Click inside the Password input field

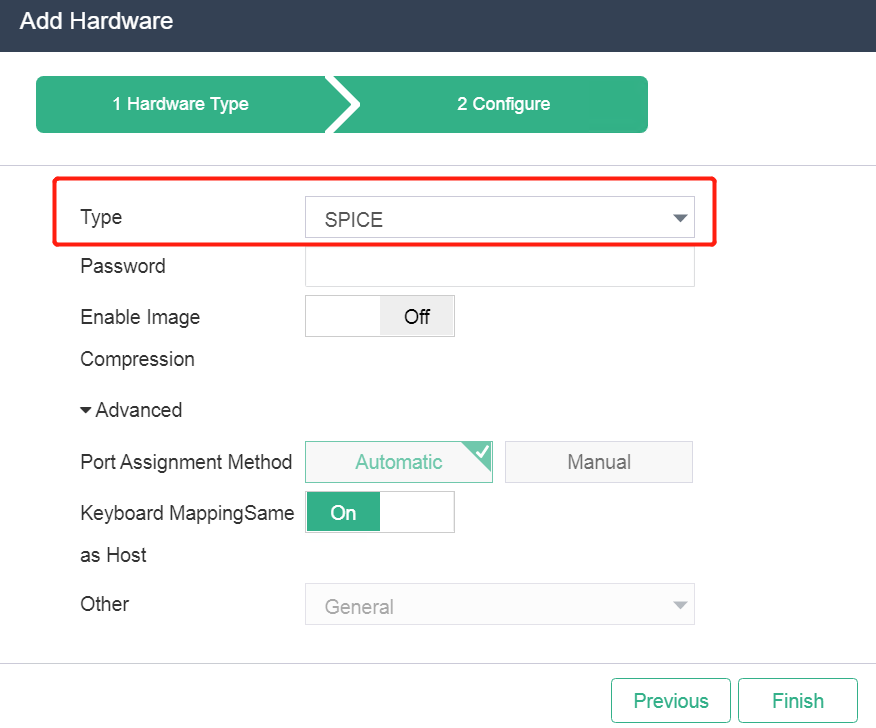point(499,267)
